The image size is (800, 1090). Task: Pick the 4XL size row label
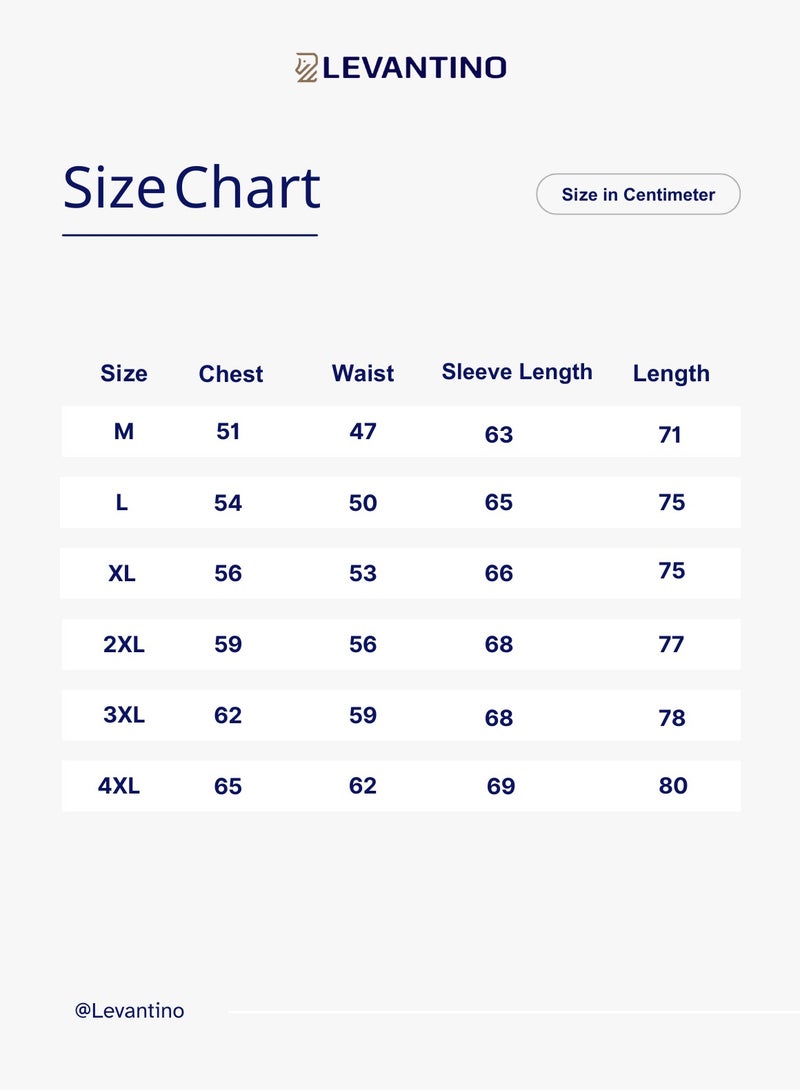119,786
